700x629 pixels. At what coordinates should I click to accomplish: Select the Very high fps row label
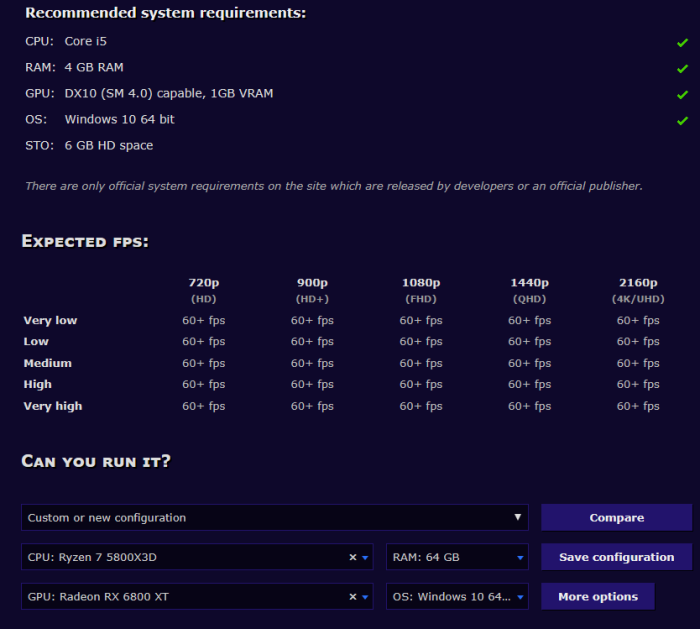coord(53,406)
